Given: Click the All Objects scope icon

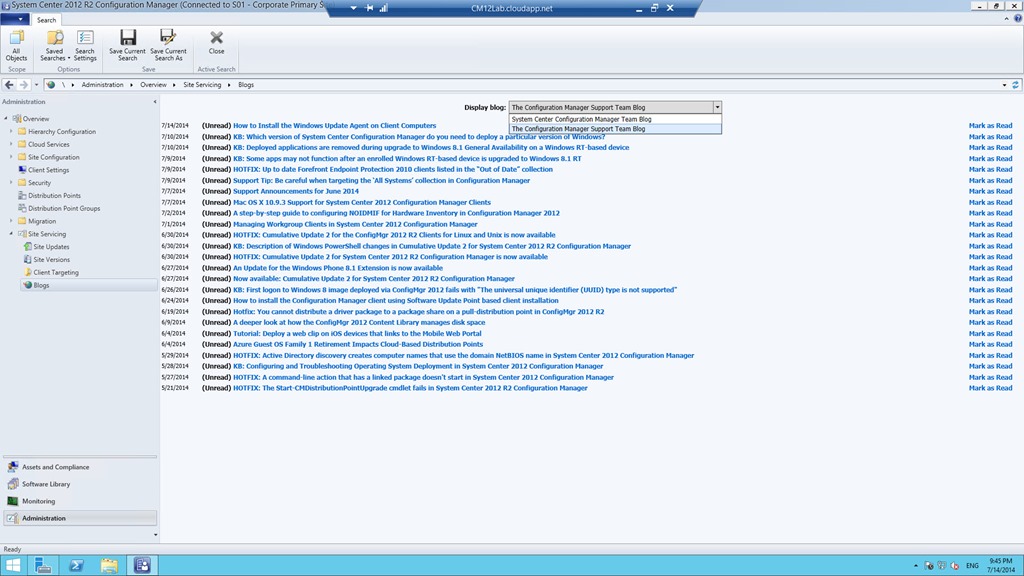Looking at the screenshot, I should coord(16,43).
